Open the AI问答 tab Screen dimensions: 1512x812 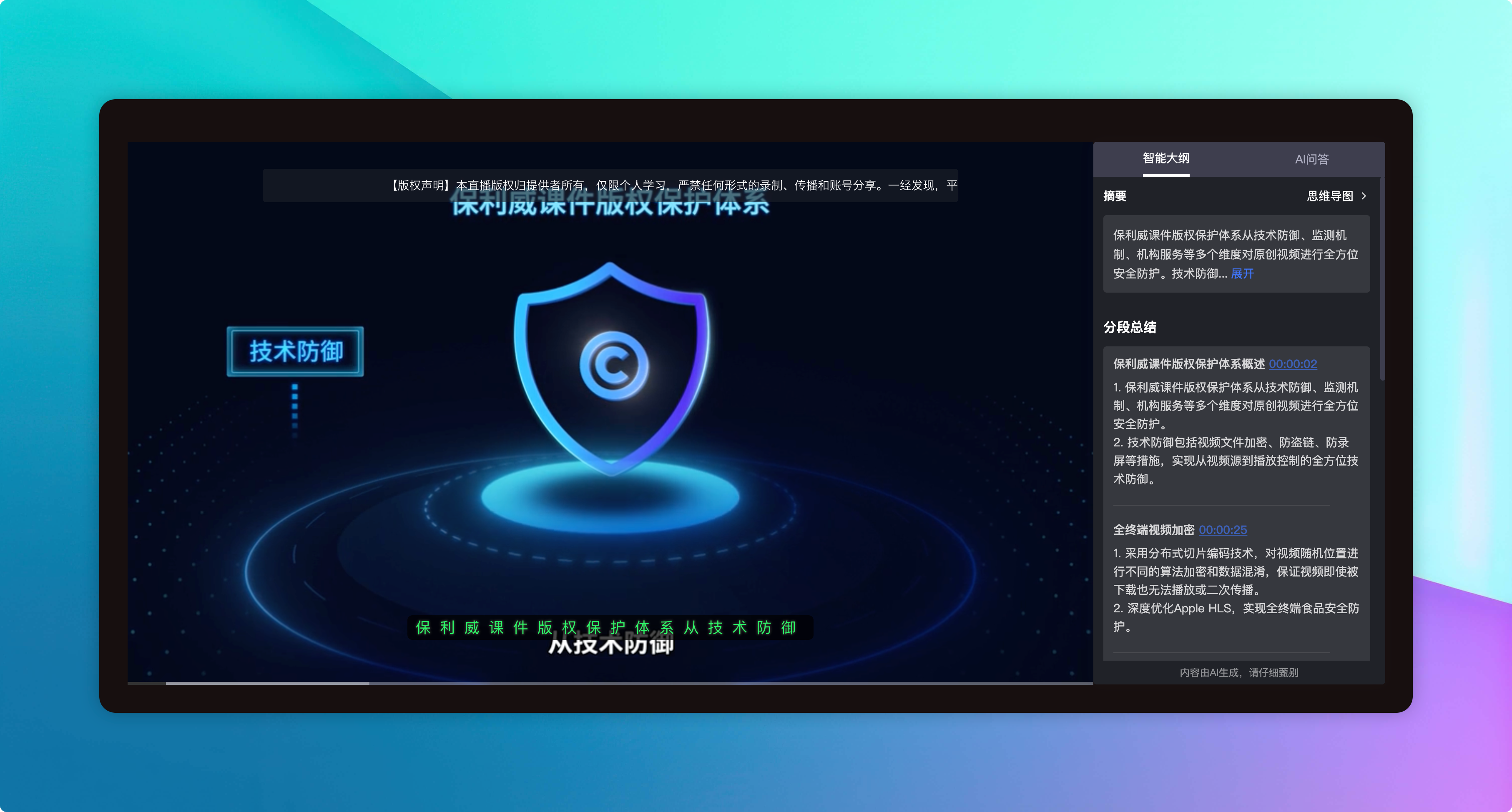pyautogui.click(x=1312, y=159)
